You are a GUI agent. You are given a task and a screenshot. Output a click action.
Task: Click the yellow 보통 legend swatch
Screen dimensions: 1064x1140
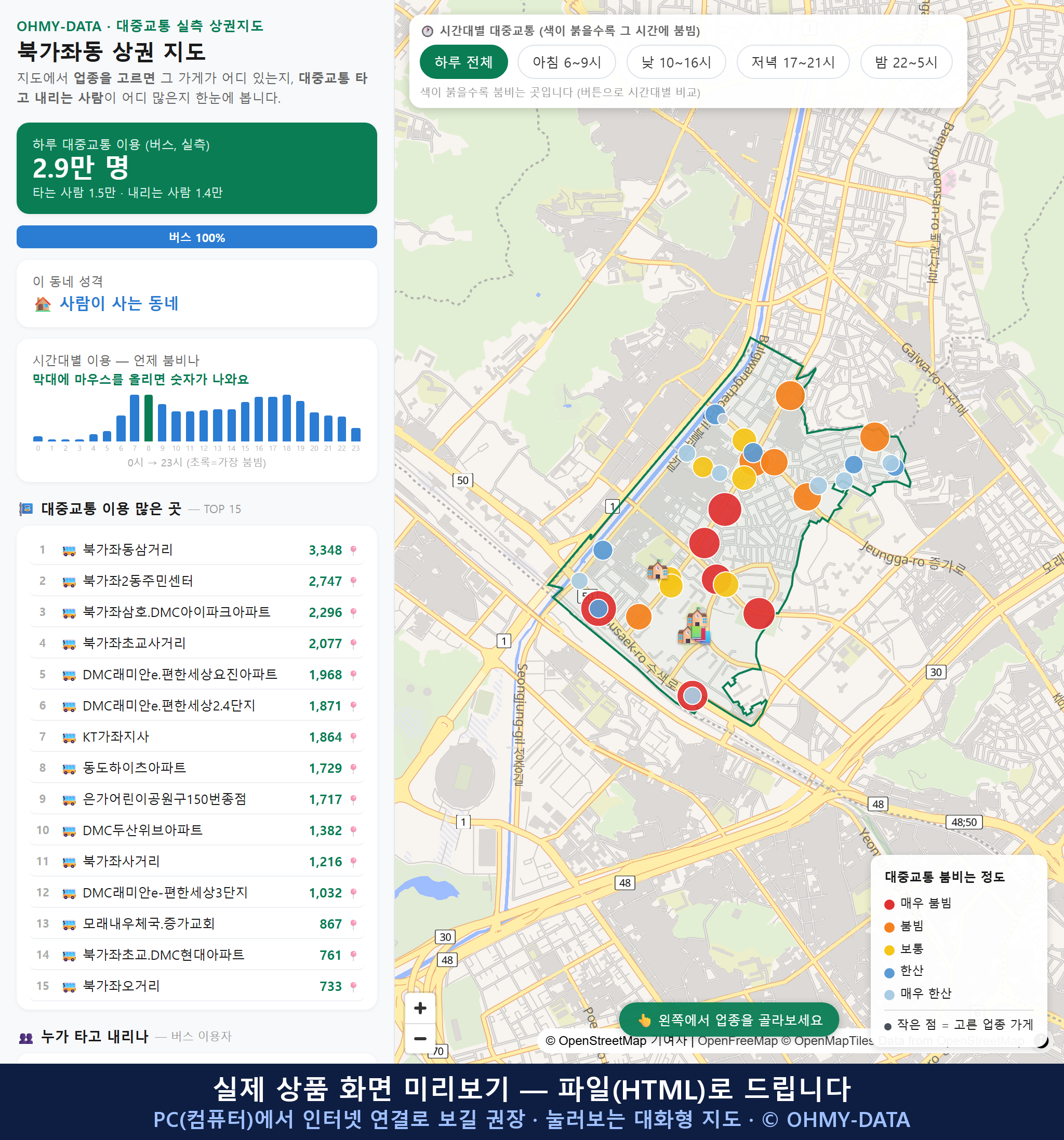pyautogui.click(x=889, y=950)
